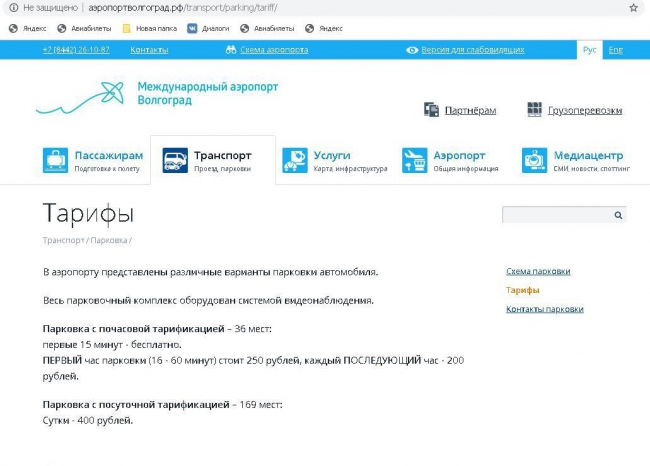Click the search magnifier icon

619,214
